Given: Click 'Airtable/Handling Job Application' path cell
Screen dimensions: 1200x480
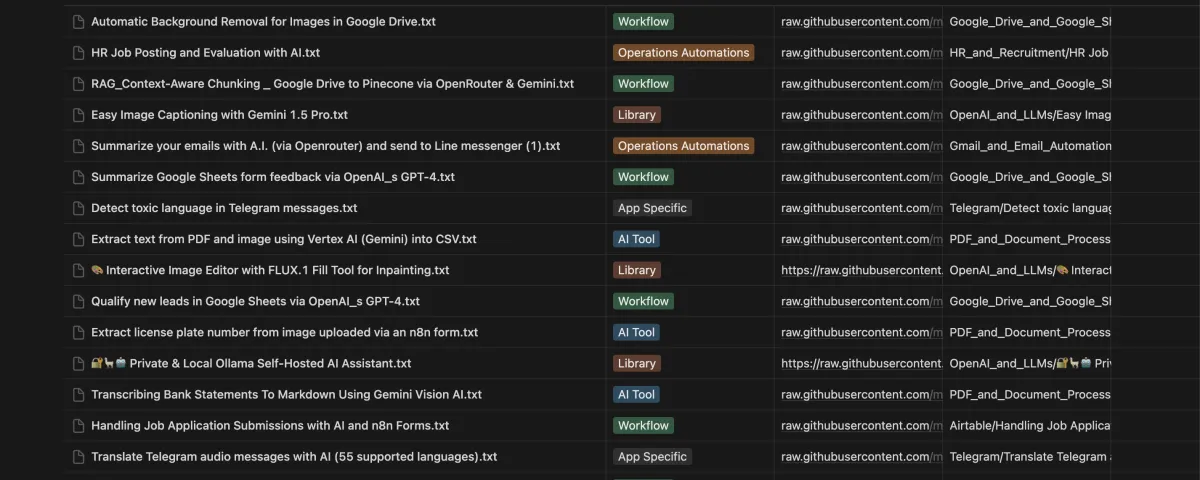Looking at the screenshot, I should [x=1030, y=425].
